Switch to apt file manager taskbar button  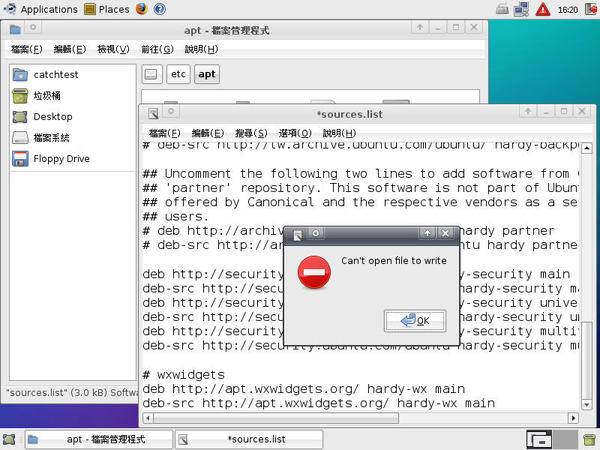(x=99, y=439)
